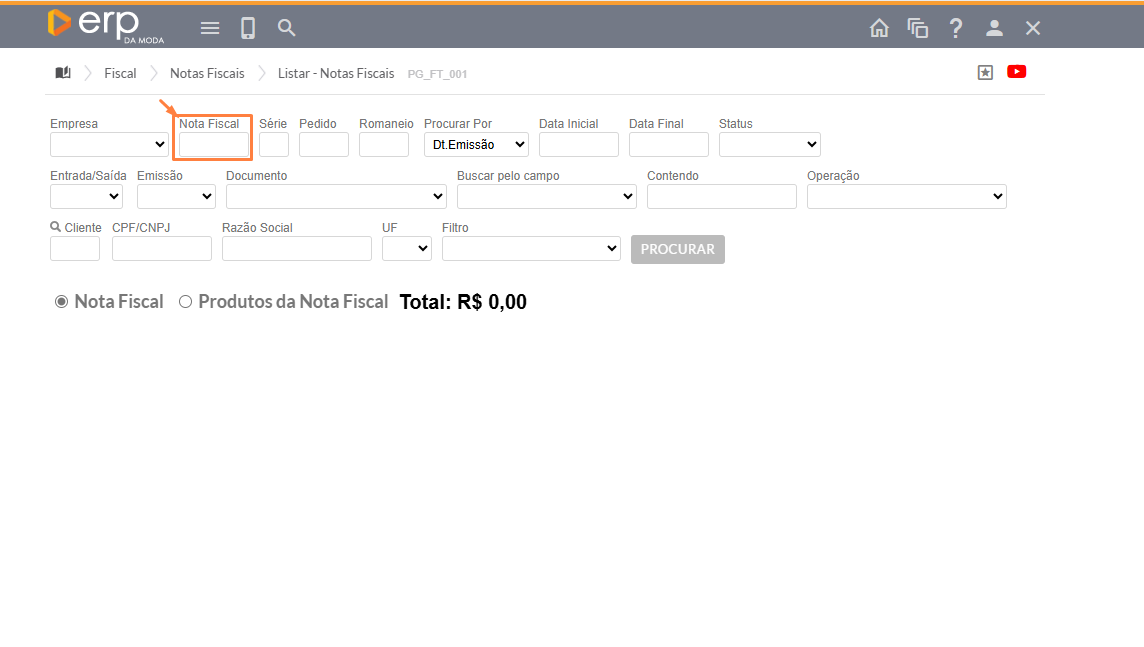Click the favorite star icon

985,72
